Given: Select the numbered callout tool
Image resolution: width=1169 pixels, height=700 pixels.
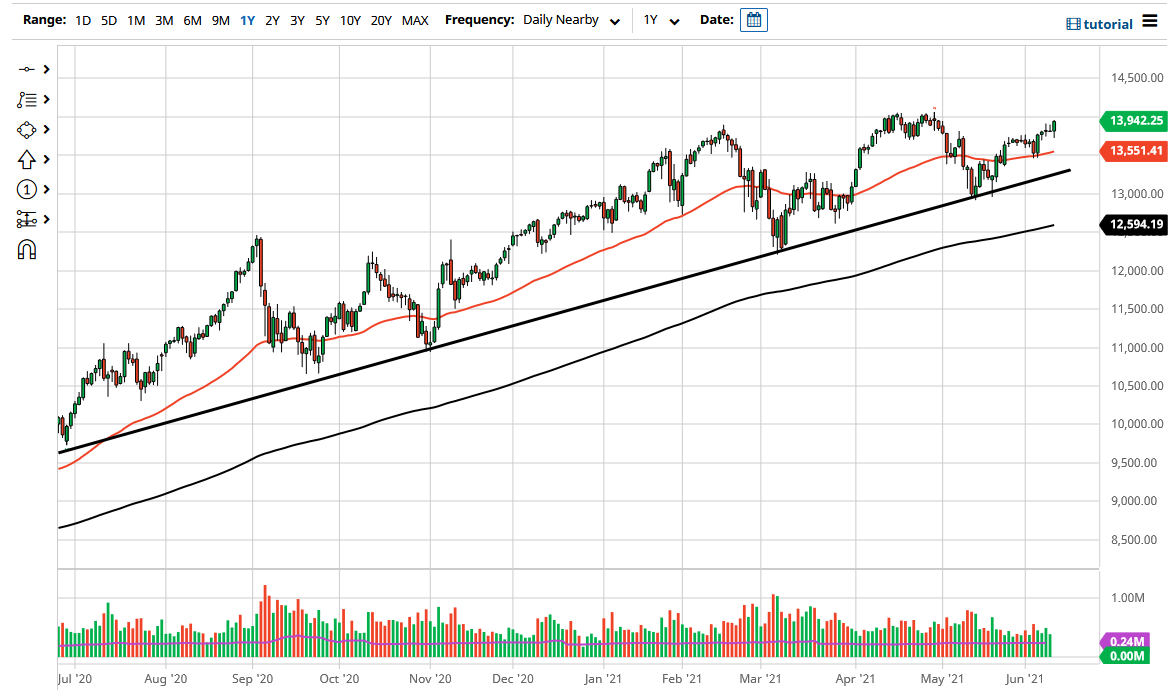Looking at the screenshot, I should coord(28,189).
